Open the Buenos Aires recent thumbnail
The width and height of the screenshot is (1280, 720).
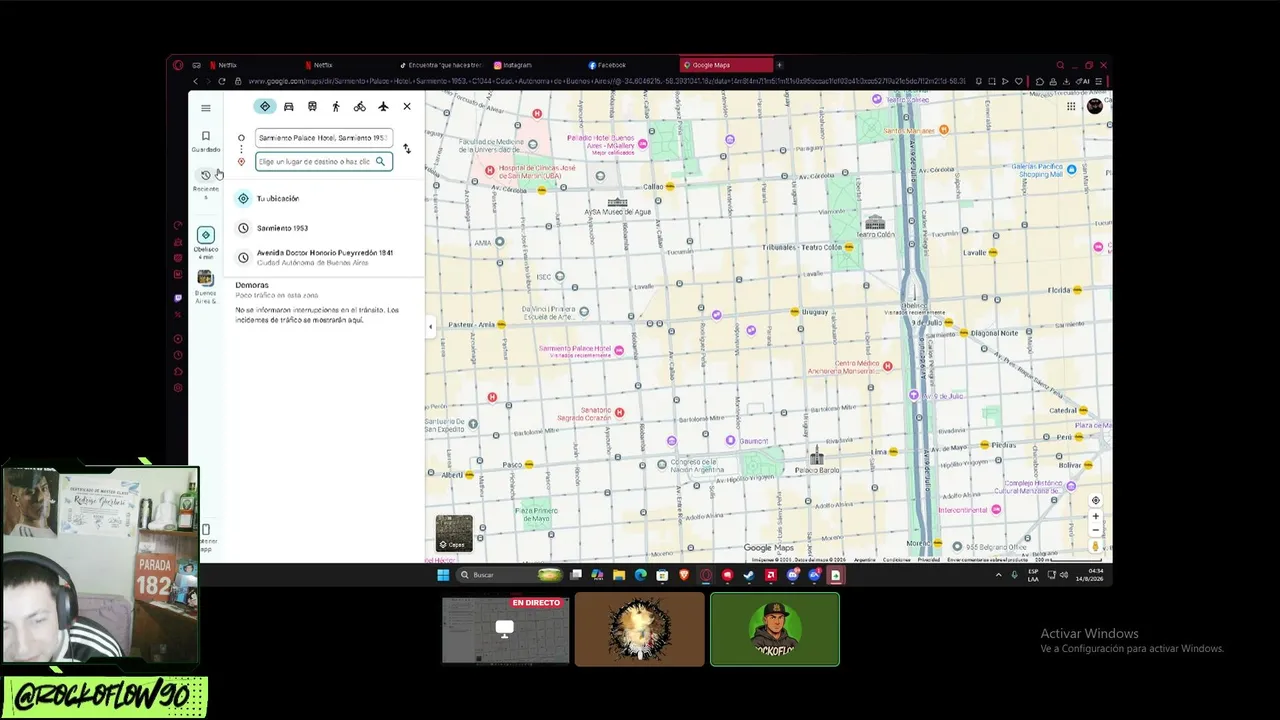[x=205, y=286]
